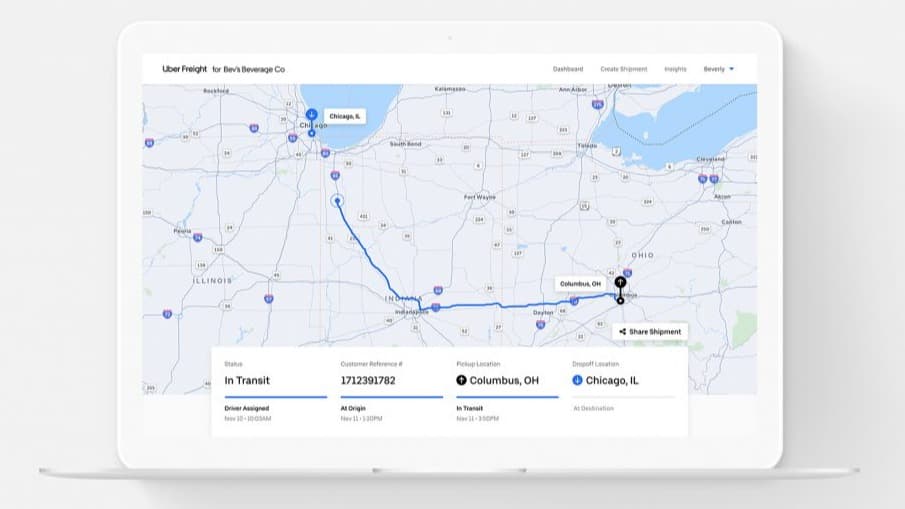Image resolution: width=905 pixels, height=509 pixels.
Task: Open the Insights menu item
Action: [675, 69]
